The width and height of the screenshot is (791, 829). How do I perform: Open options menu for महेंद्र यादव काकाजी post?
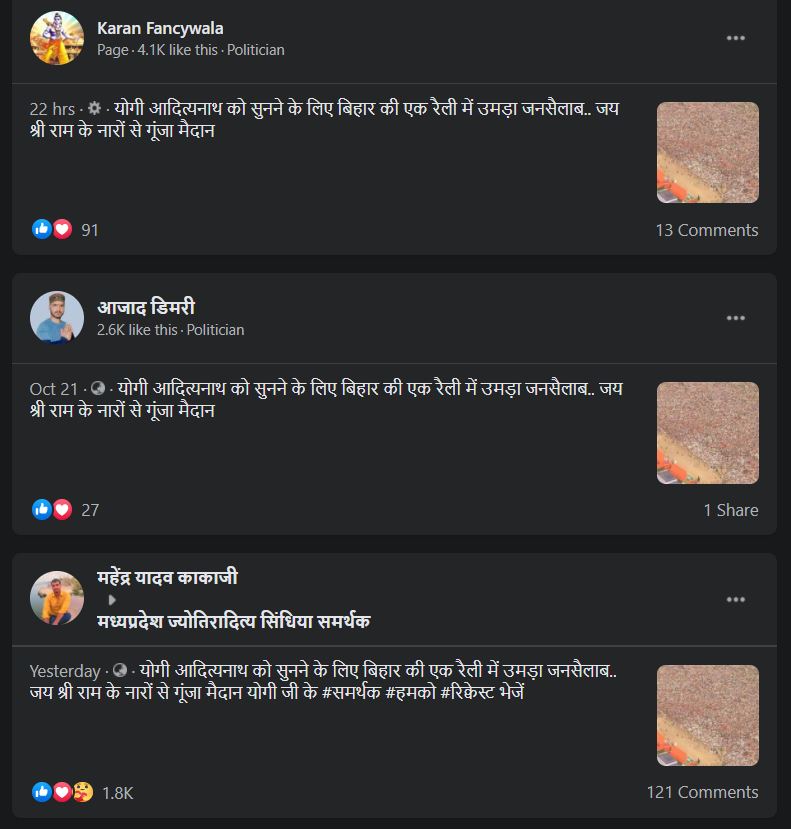click(x=736, y=599)
